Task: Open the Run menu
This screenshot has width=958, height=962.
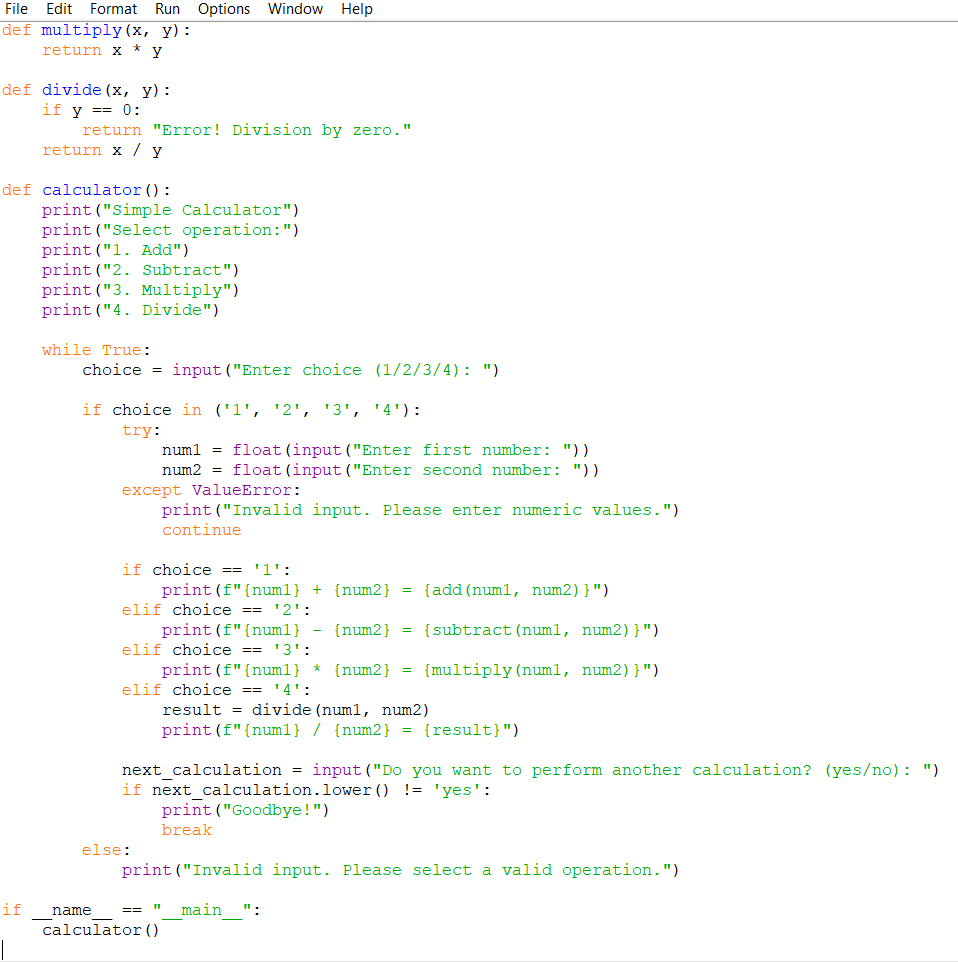Action: click(x=167, y=9)
